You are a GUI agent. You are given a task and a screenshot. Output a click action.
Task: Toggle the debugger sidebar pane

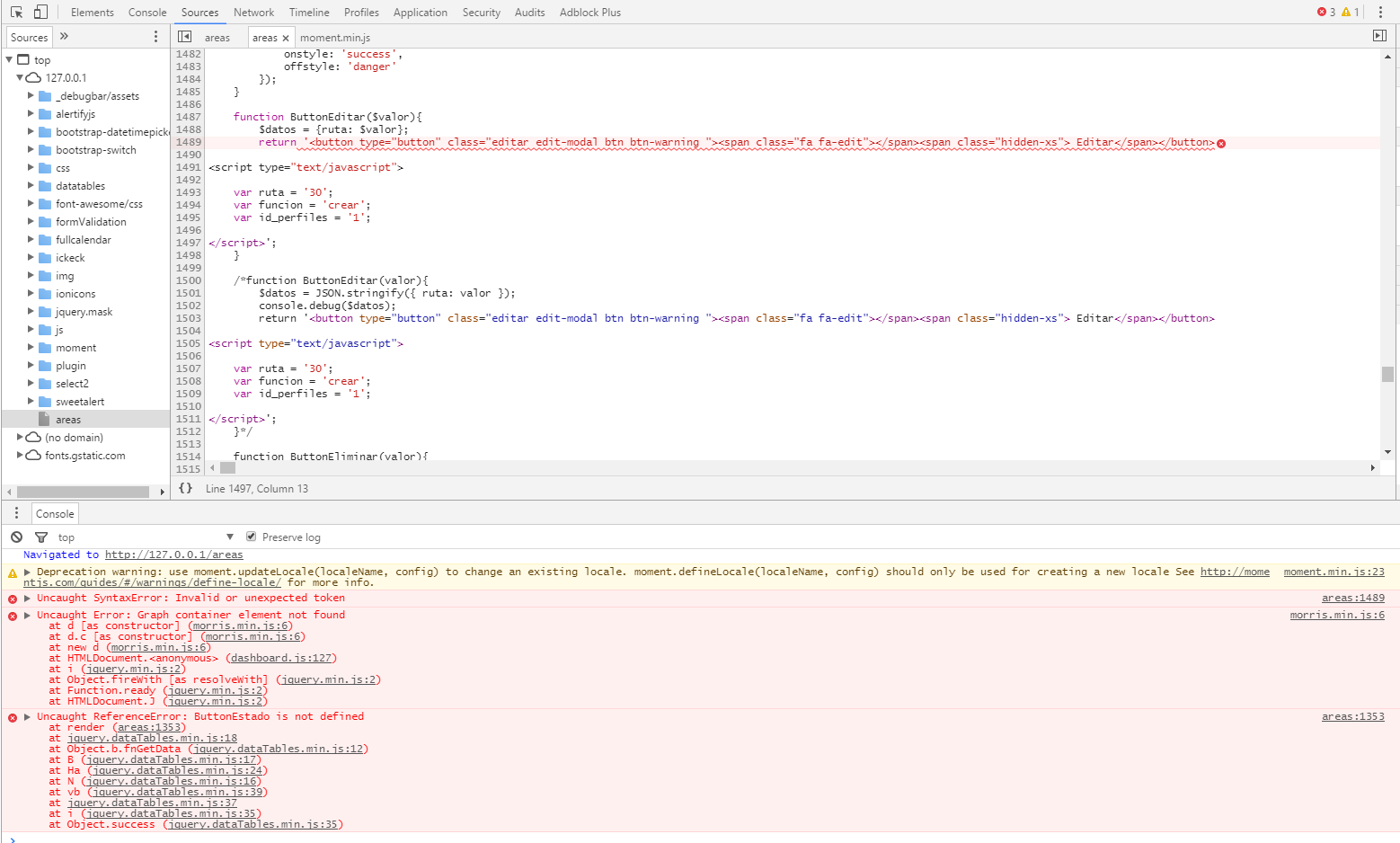1379,36
